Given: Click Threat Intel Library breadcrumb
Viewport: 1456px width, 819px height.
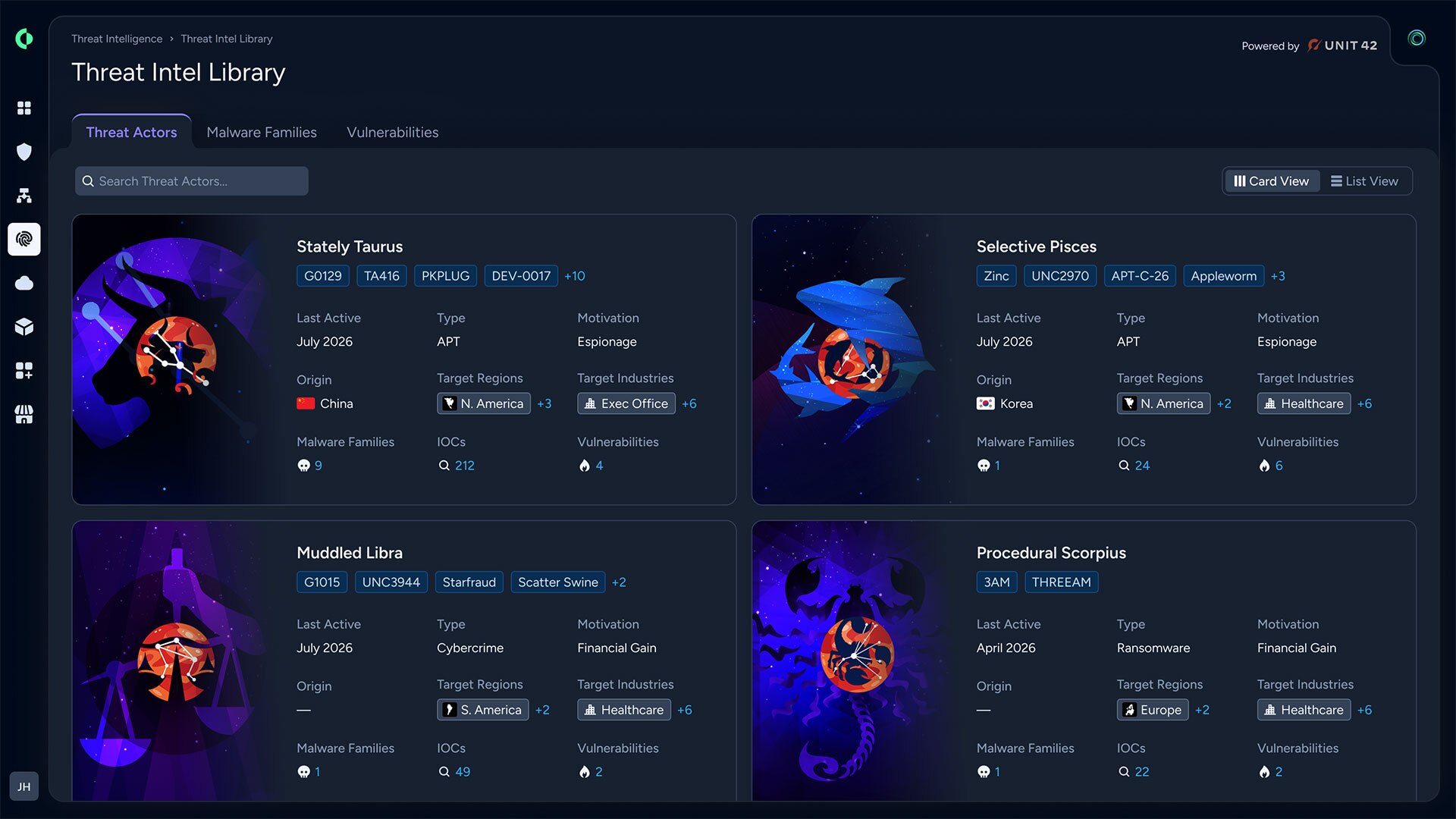Looking at the screenshot, I should pos(227,39).
